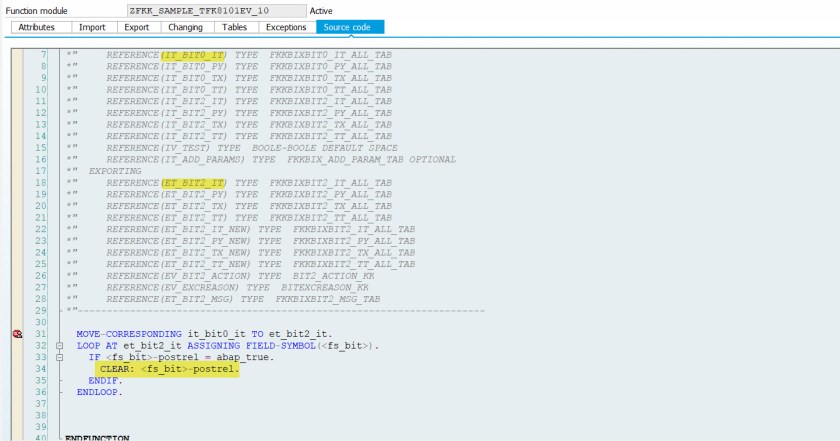Screen dimensions: 840x441
Task: Switch to the Export tab
Action: click(x=137, y=27)
